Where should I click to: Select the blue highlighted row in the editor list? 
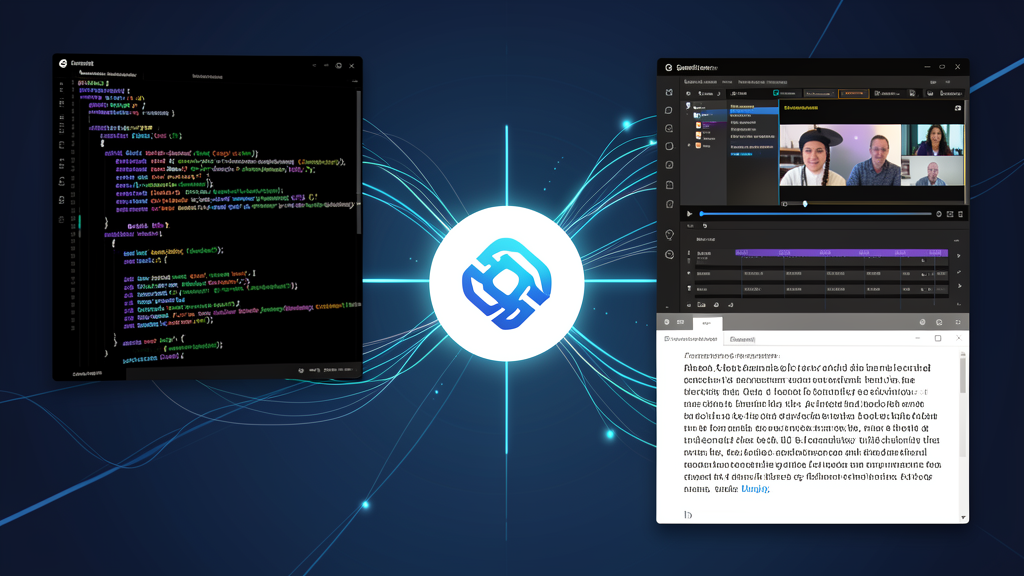pyautogui.click(x=754, y=111)
